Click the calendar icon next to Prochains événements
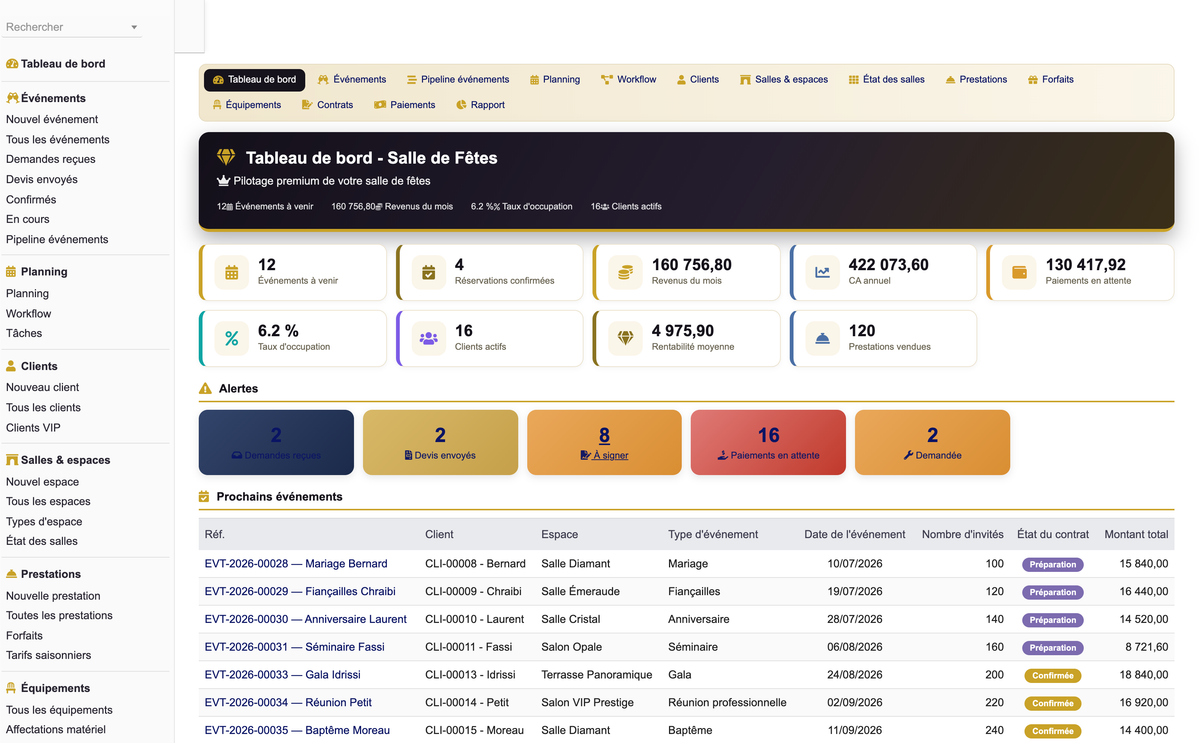The width and height of the screenshot is (1200, 743). (x=204, y=496)
